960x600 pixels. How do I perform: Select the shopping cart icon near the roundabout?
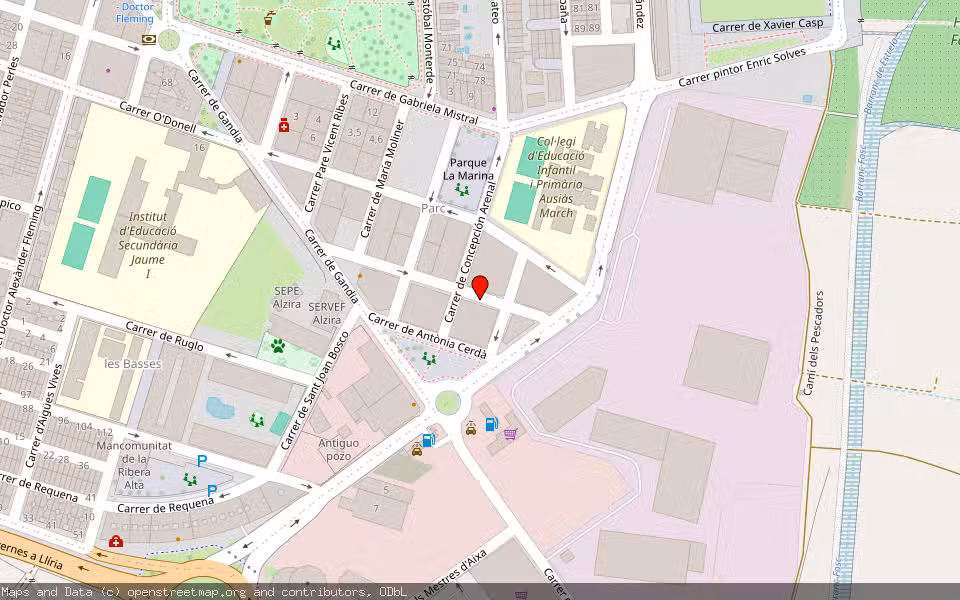[511, 434]
